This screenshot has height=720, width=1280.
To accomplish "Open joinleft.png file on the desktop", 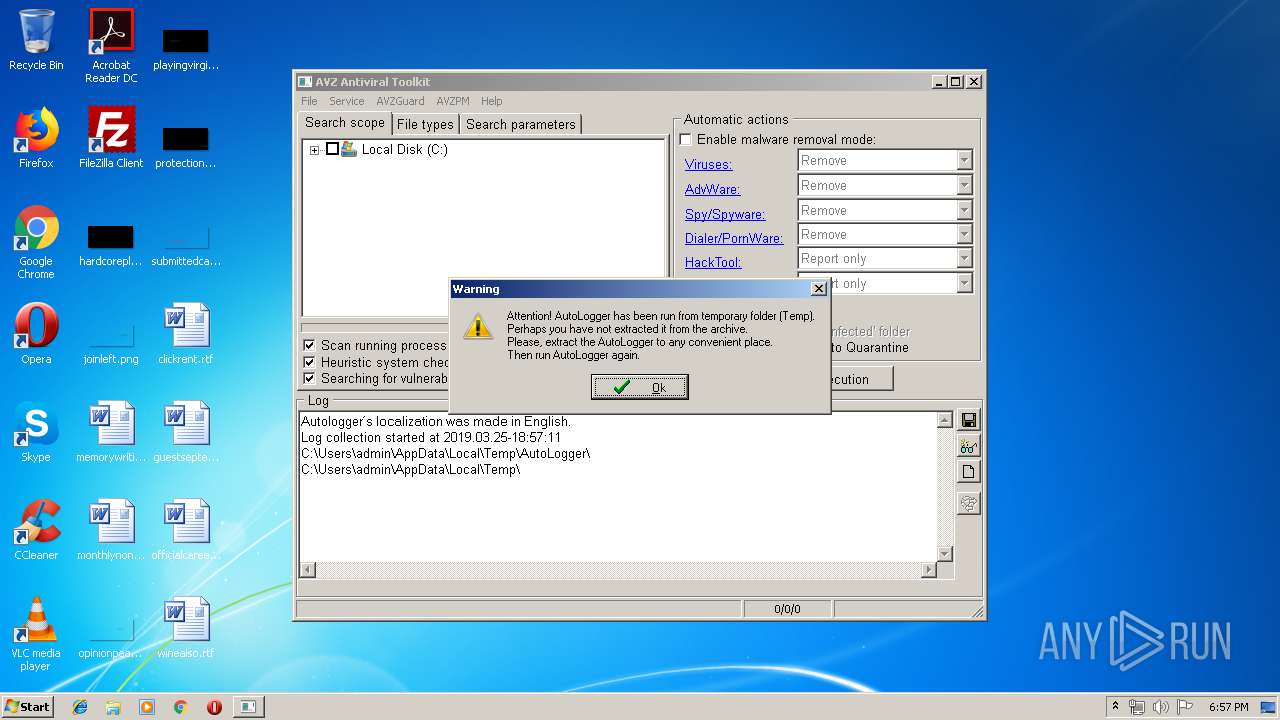I will click(111, 340).
